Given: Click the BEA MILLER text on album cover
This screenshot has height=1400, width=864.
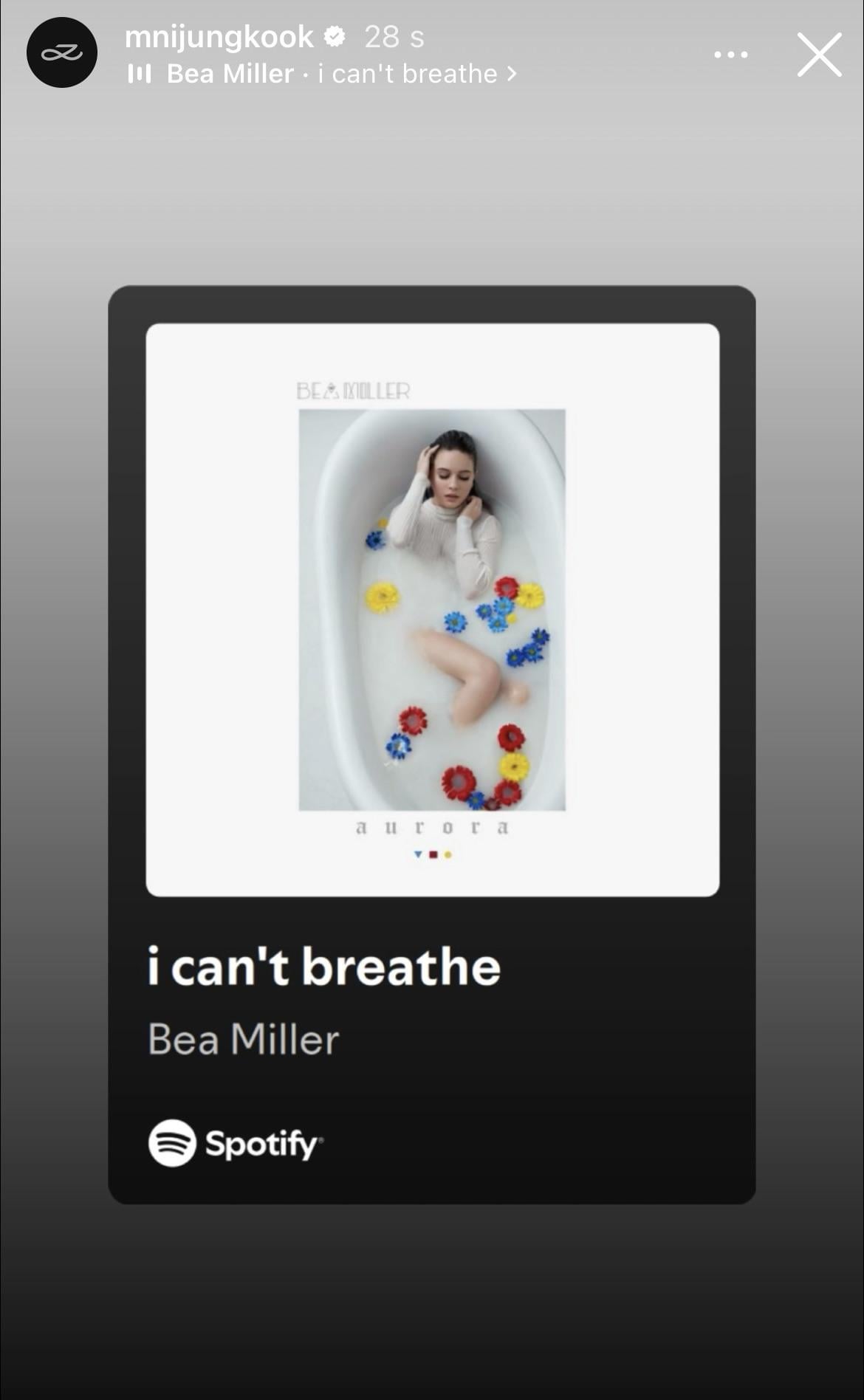Looking at the screenshot, I should [353, 391].
